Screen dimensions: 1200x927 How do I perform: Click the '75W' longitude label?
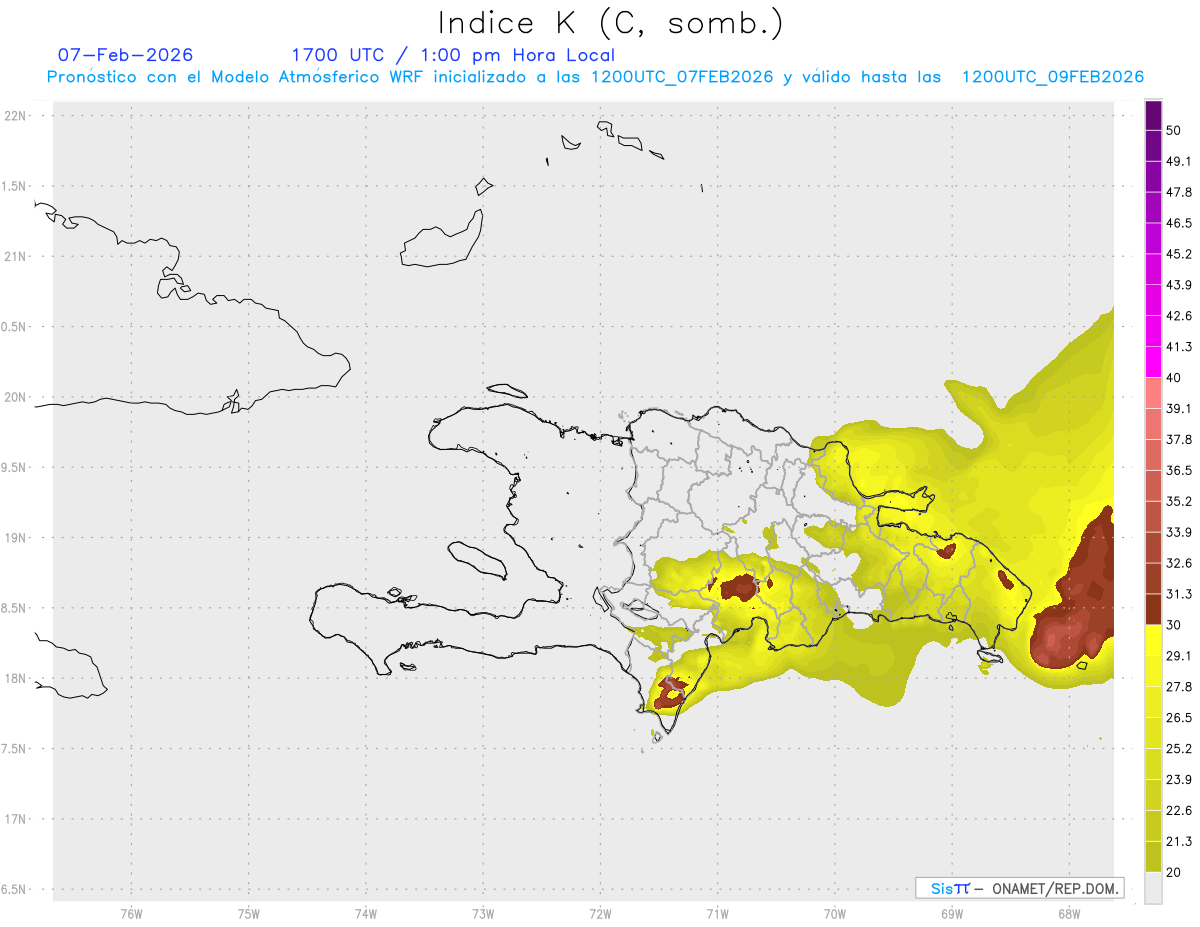tap(249, 914)
